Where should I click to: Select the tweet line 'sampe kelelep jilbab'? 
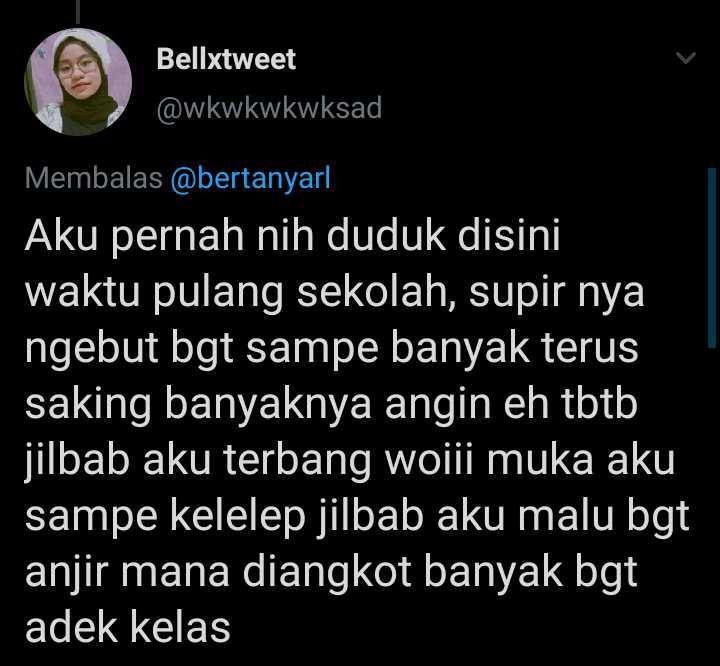[x=357, y=517]
